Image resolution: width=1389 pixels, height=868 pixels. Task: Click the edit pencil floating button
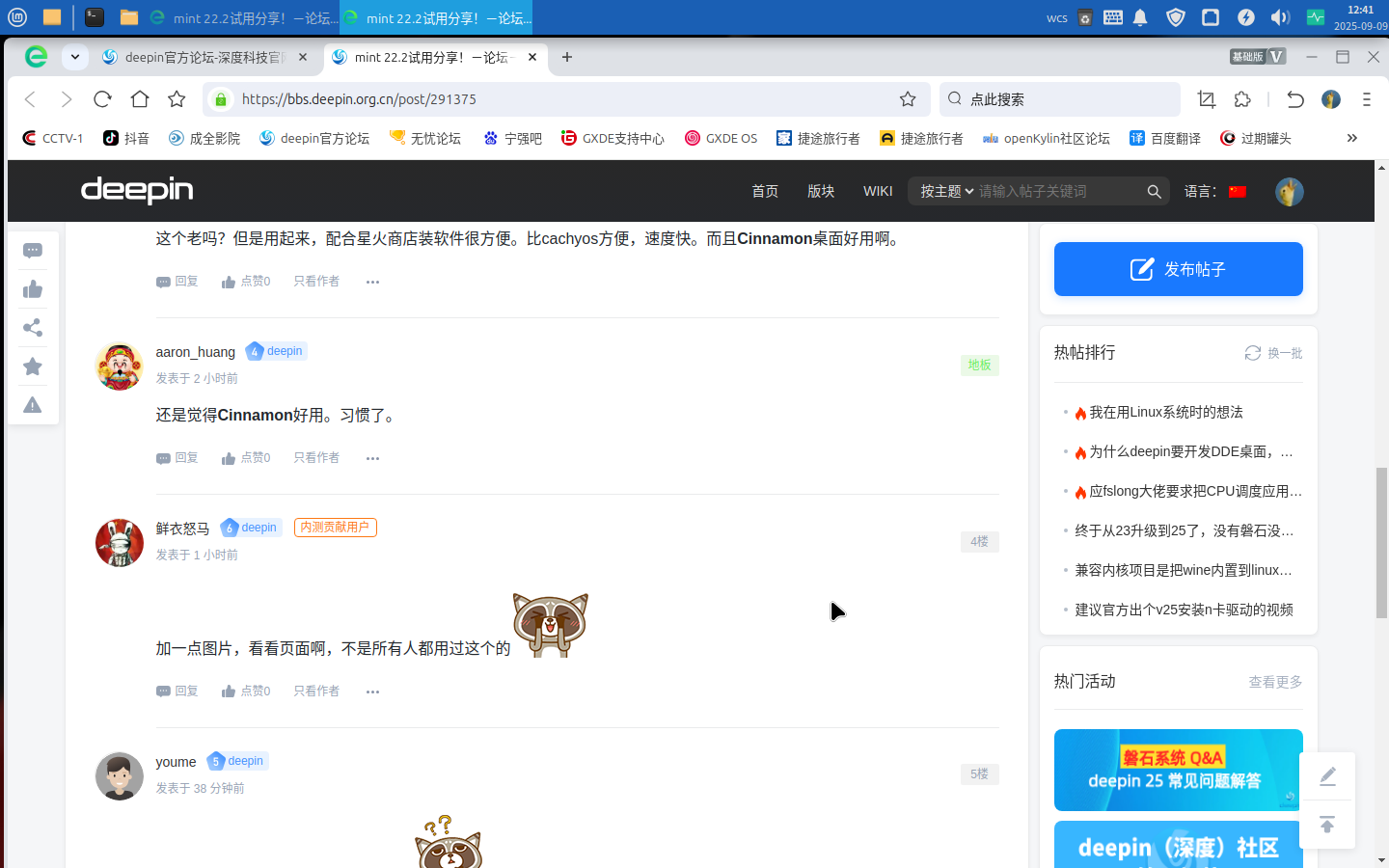pyautogui.click(x=1327, y=776)
